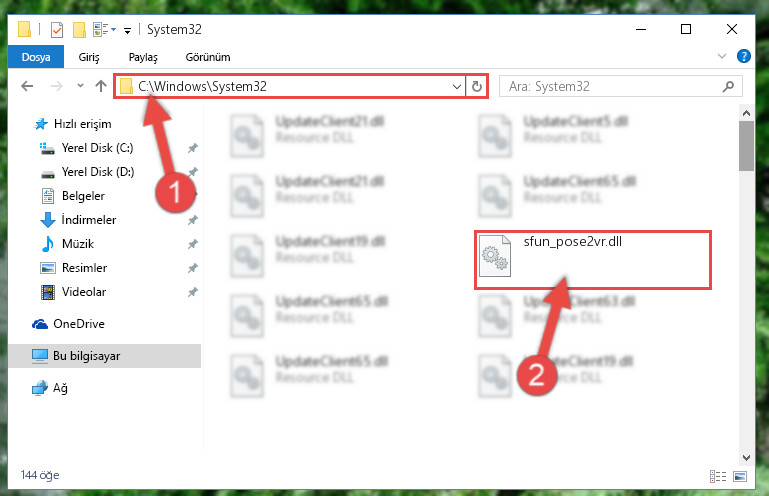Image resolution: width=769 pixels, height=496 pixels.
Task: Go up one folder with up arrow
Action: 101,86
